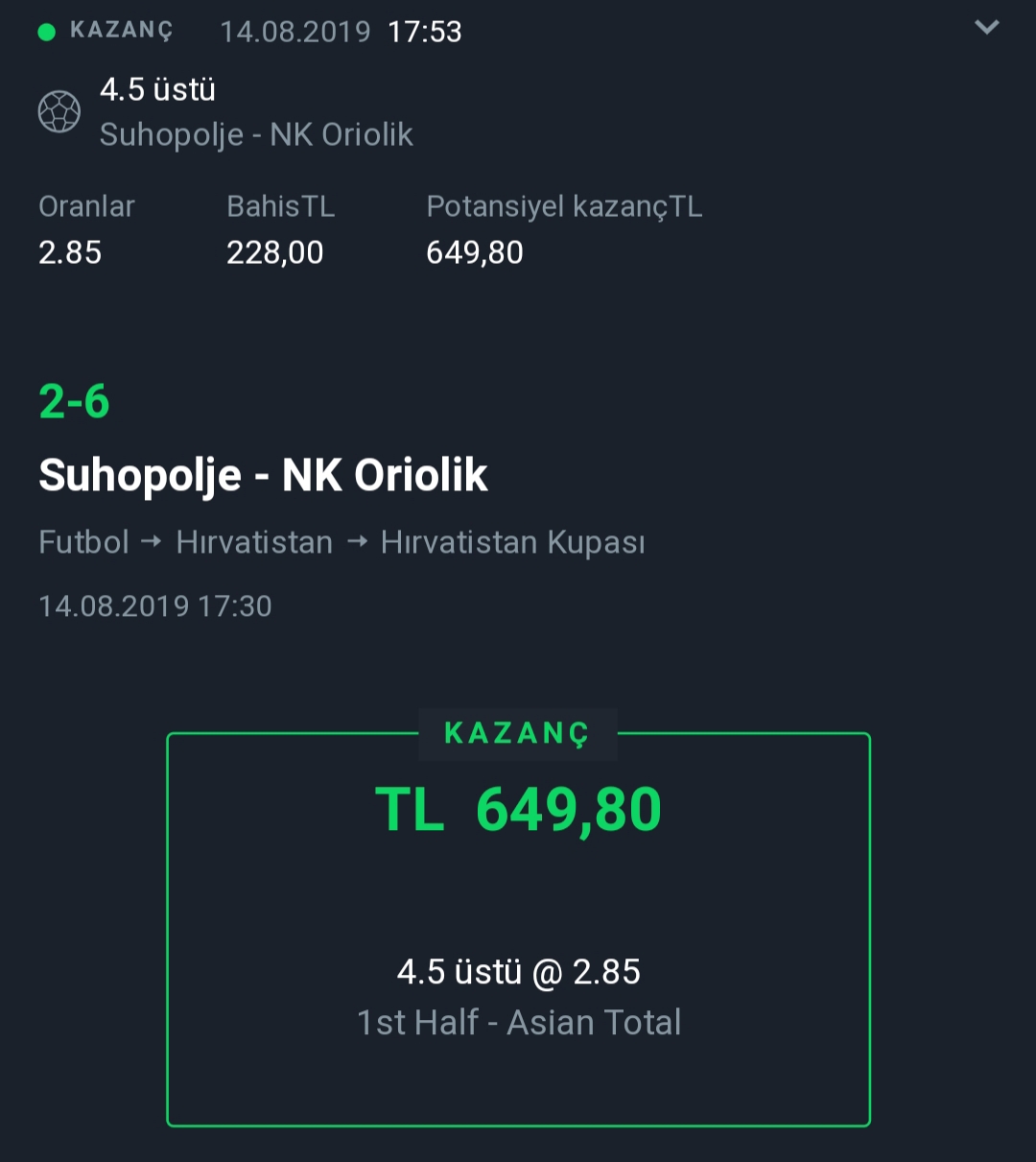Viewport: 1036px width, 1162px height.
Task: Tap the 2.85 odds value
Action: 70,252
